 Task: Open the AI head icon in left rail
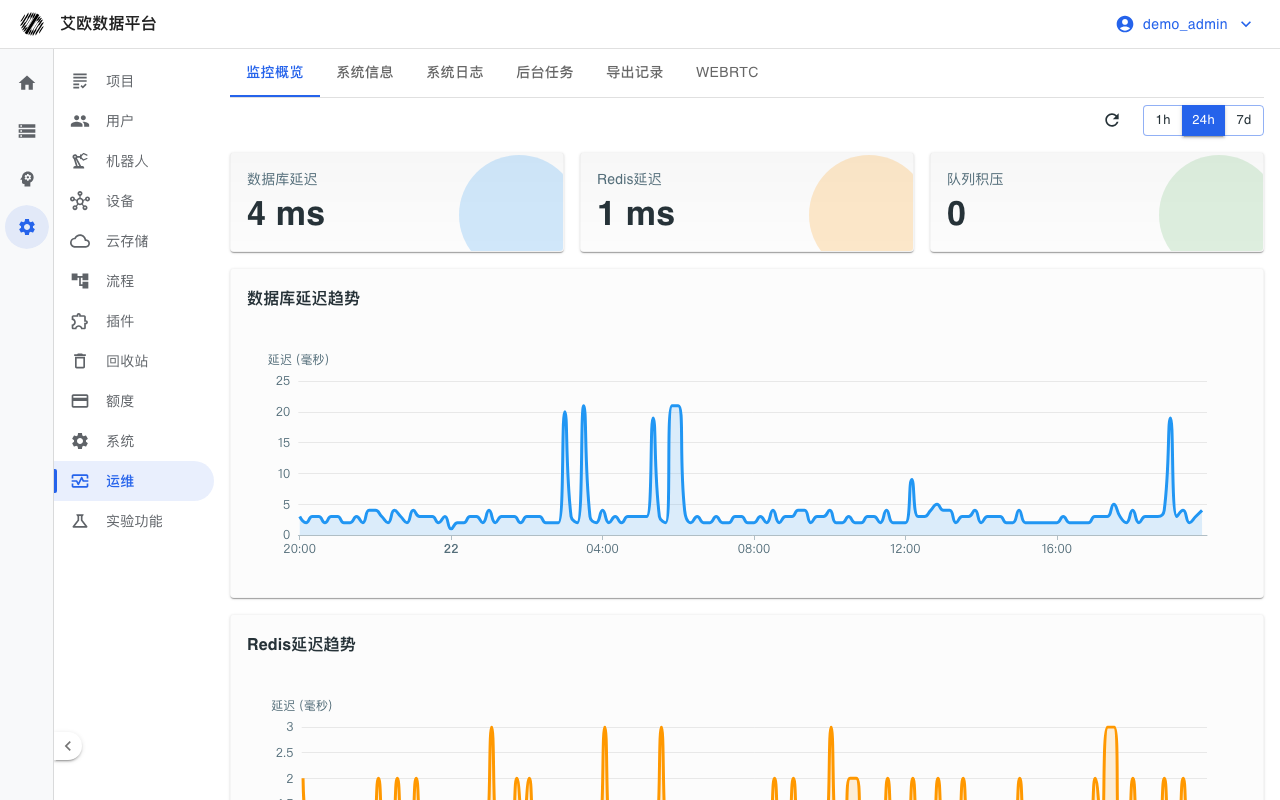point(27,179)
